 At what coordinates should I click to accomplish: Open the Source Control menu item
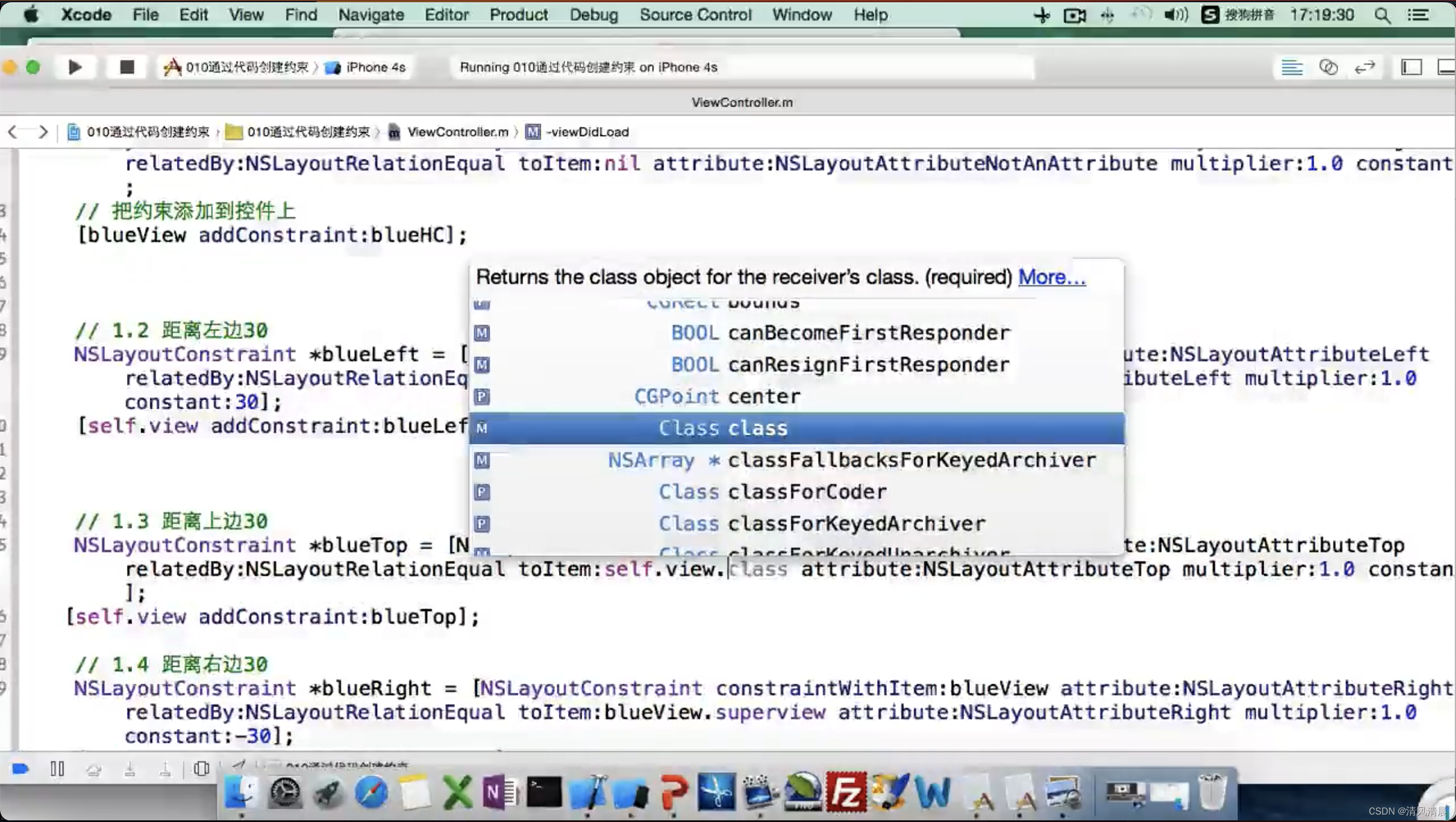pyautogui.click(x=696, y=14)
